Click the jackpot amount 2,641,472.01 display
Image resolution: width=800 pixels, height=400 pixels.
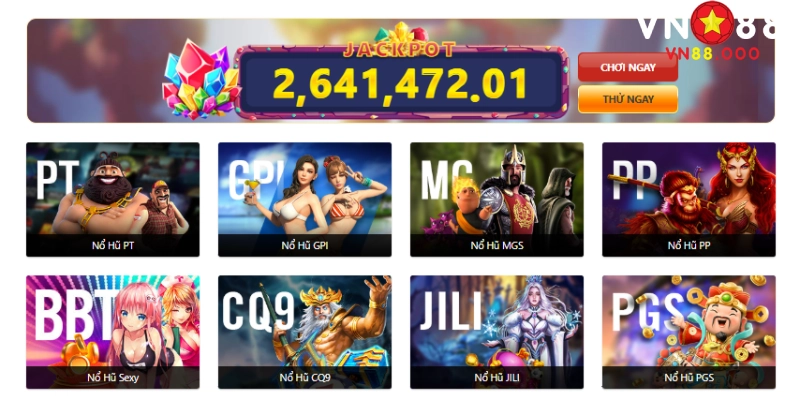click(401, 83)
